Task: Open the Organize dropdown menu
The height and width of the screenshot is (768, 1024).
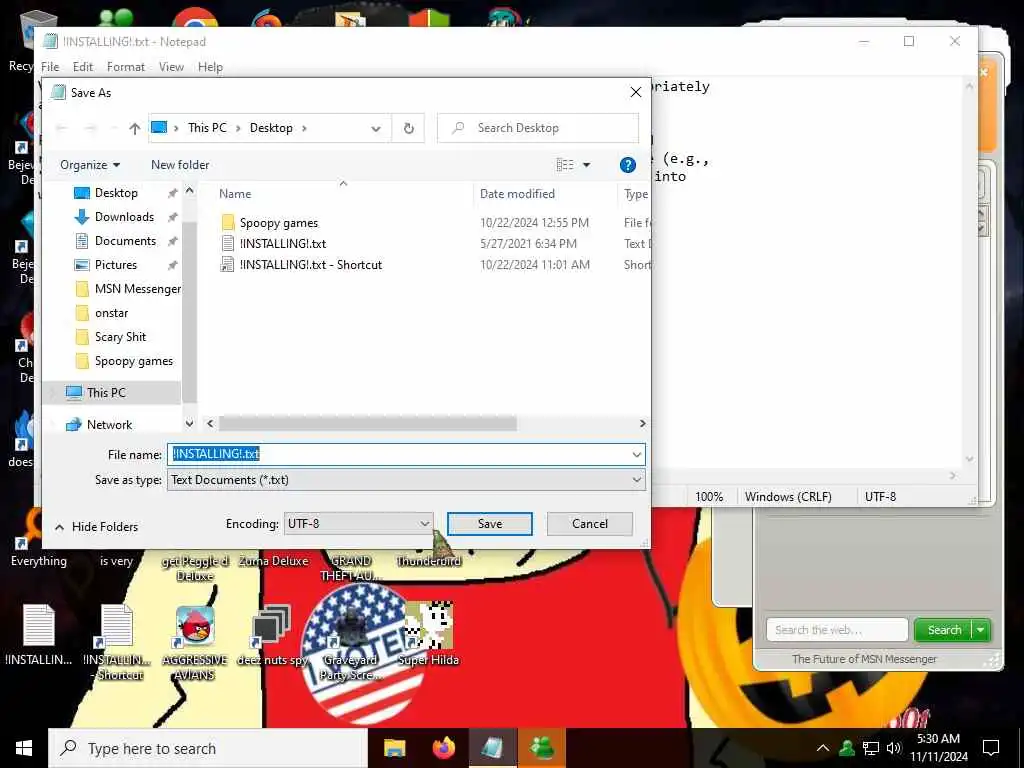Action: (x=90, y=165)
